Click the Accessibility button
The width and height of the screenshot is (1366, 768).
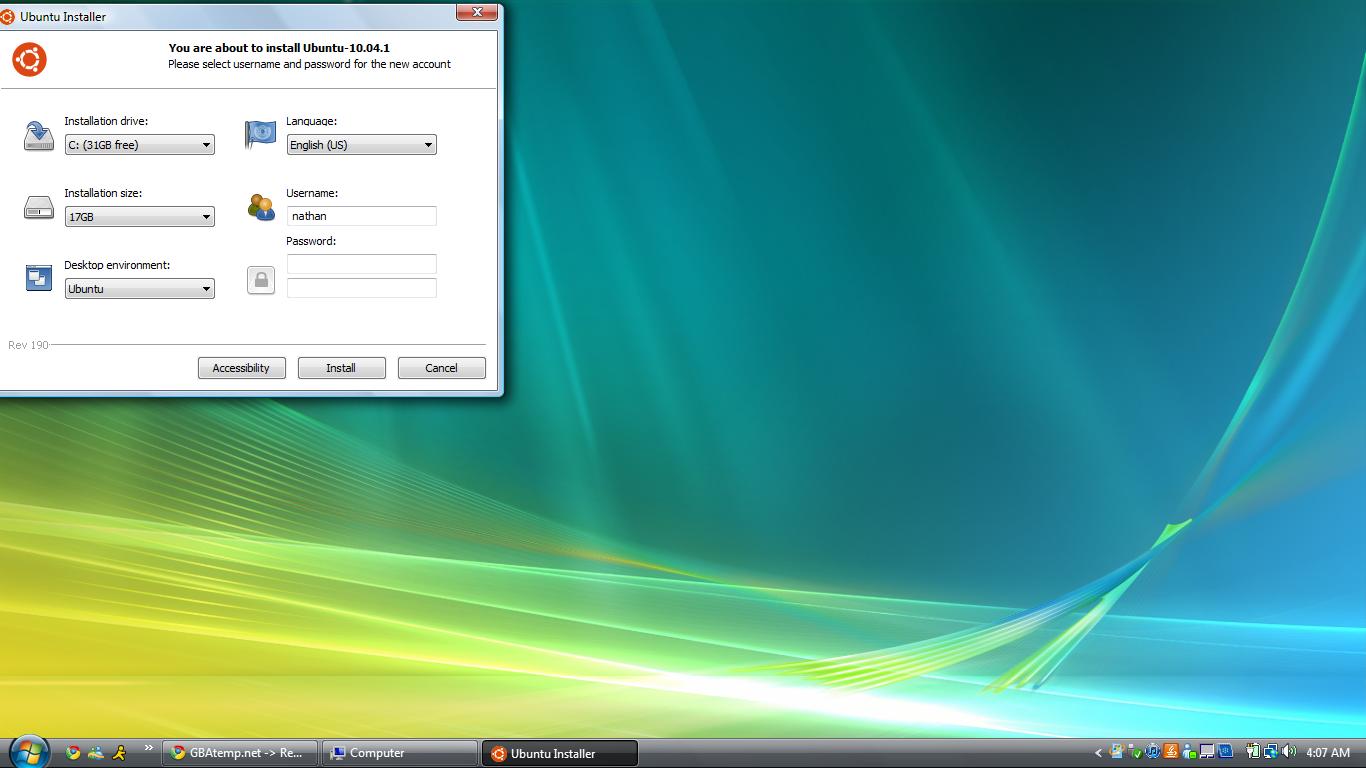pyautogui.click(x=242, y=368)
